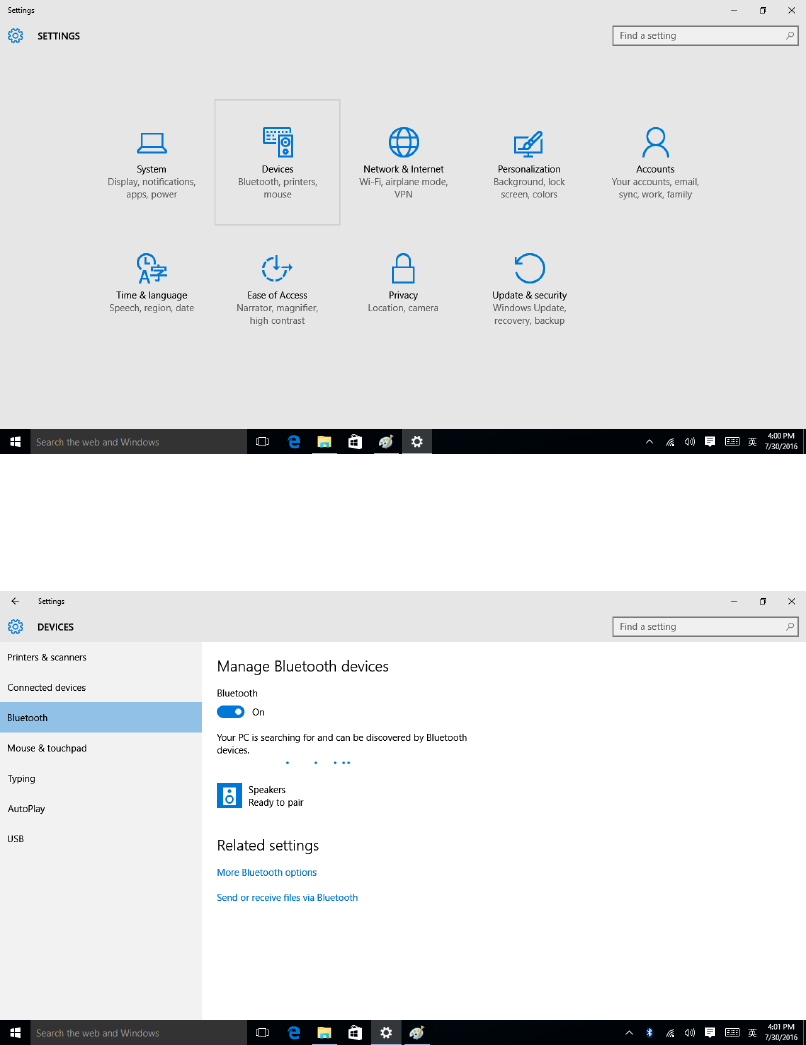Open Update & security settings
Image resolution: width=806 pixels, height=1045 pixels.
pyautogui.click(x=529, y=289)
